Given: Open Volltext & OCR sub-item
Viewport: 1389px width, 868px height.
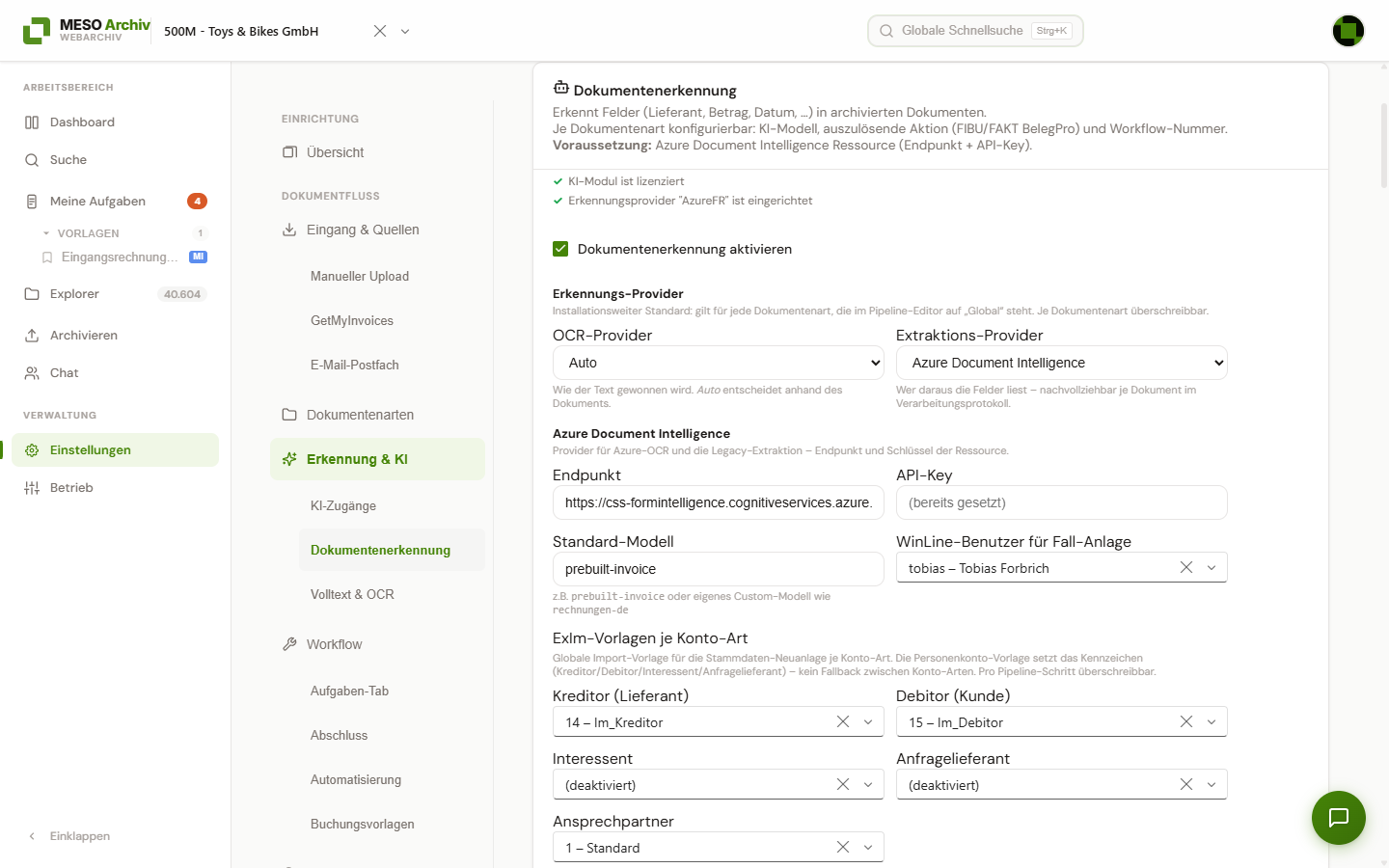Looking at the screenshot, I should pyautogui.click(x=392, y=594).
